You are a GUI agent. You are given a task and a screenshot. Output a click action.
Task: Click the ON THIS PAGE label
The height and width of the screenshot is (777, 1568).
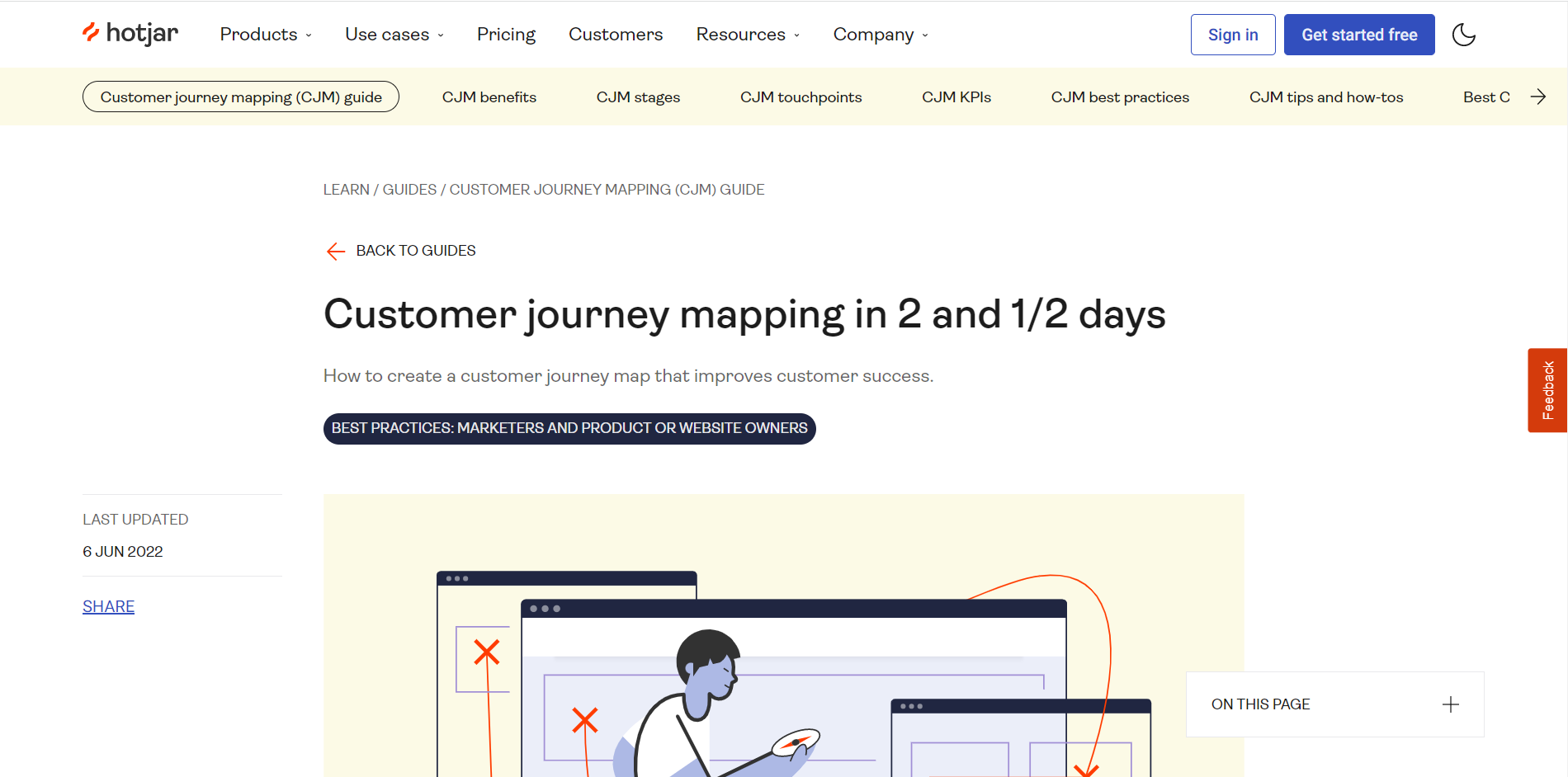pyautogui.click(x=1260, y=704)
